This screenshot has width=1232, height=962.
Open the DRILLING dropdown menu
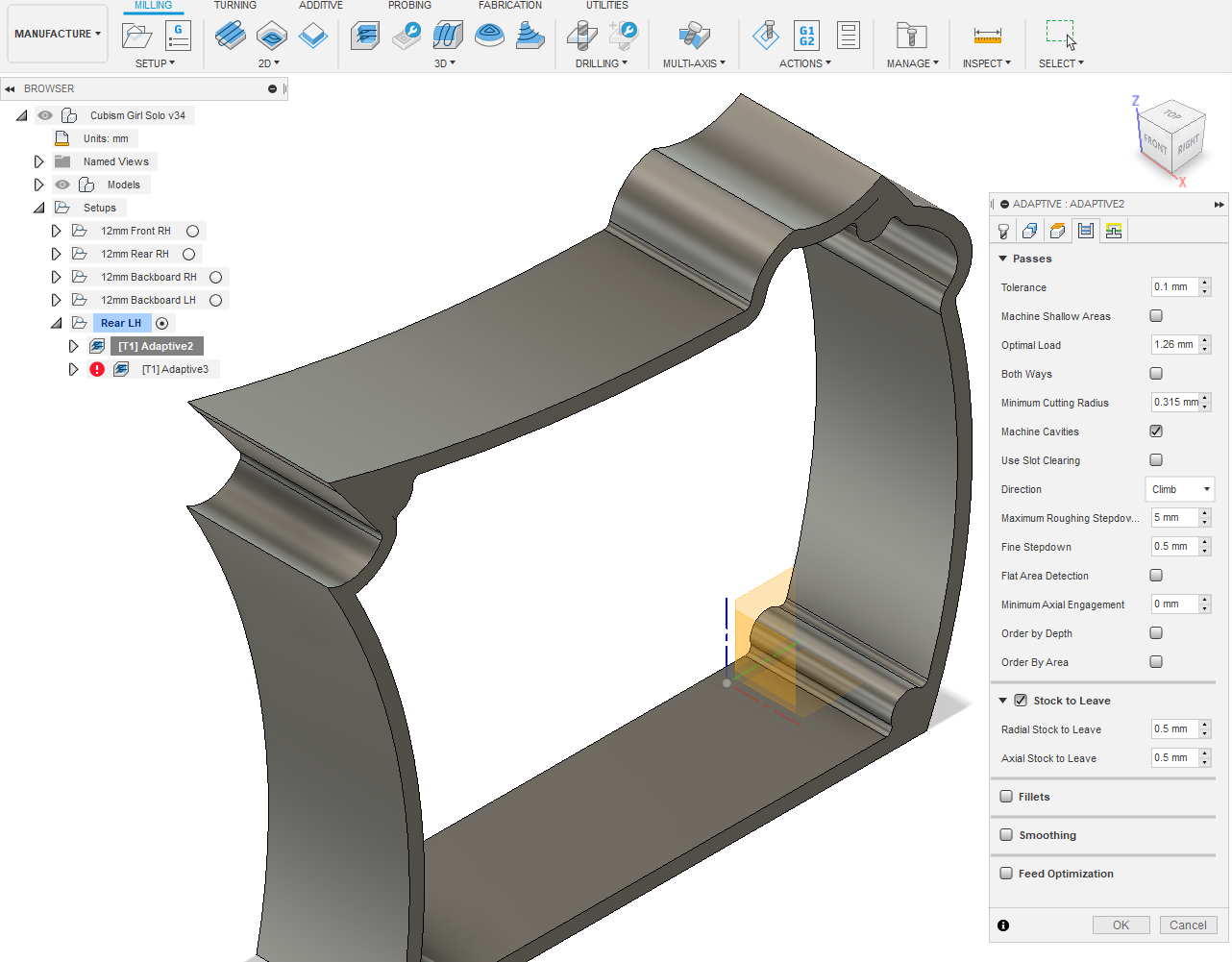(x=602, y=63)
